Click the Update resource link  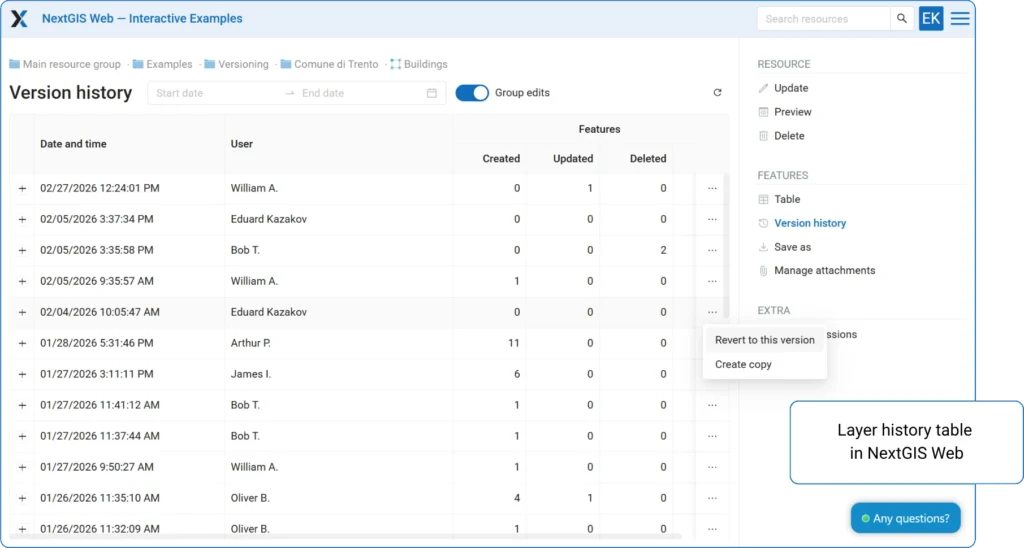tap(790, 88)
